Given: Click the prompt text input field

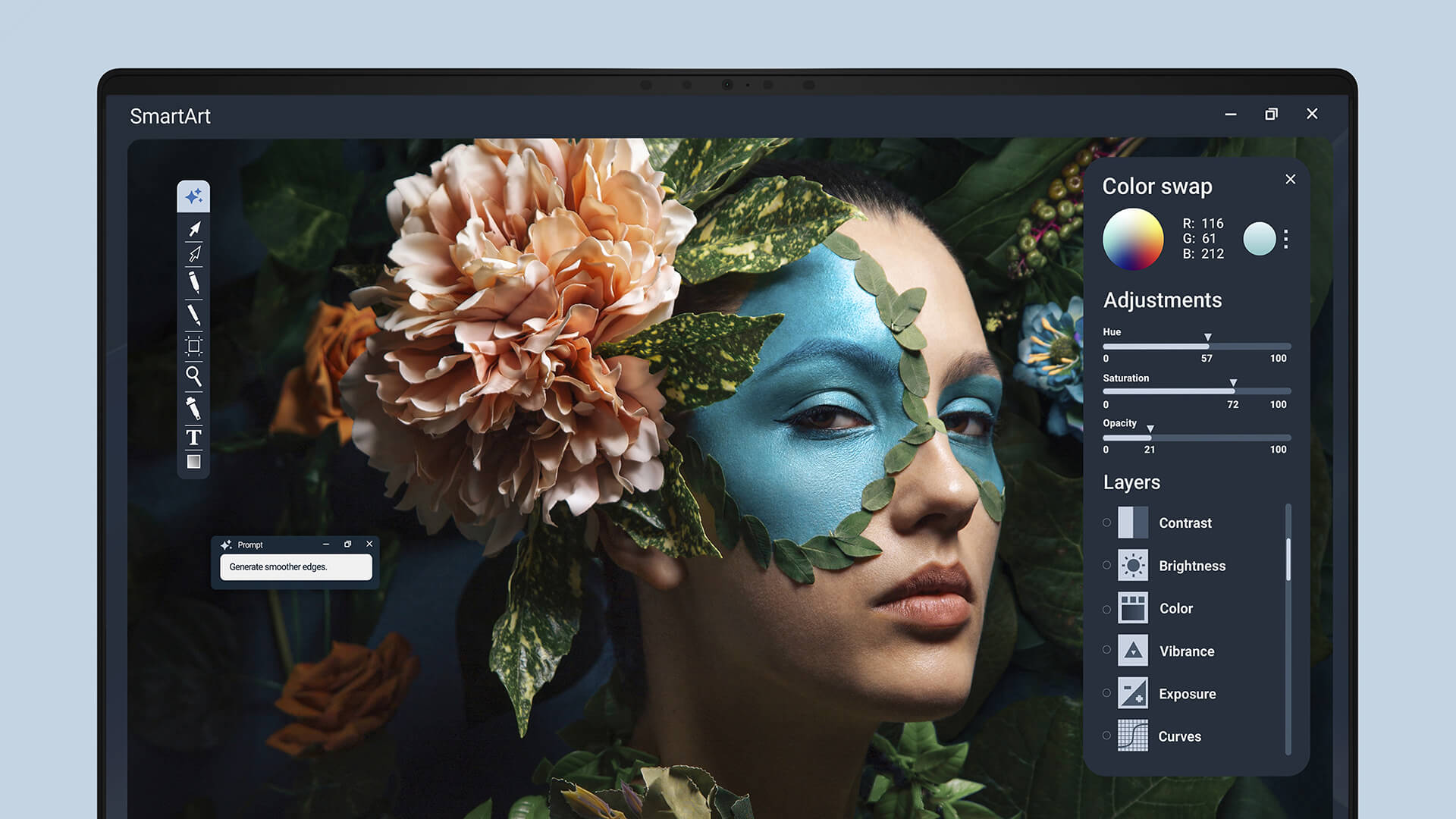Looking at the screenshot, I should pyautogui.click(x=296, y=567).
